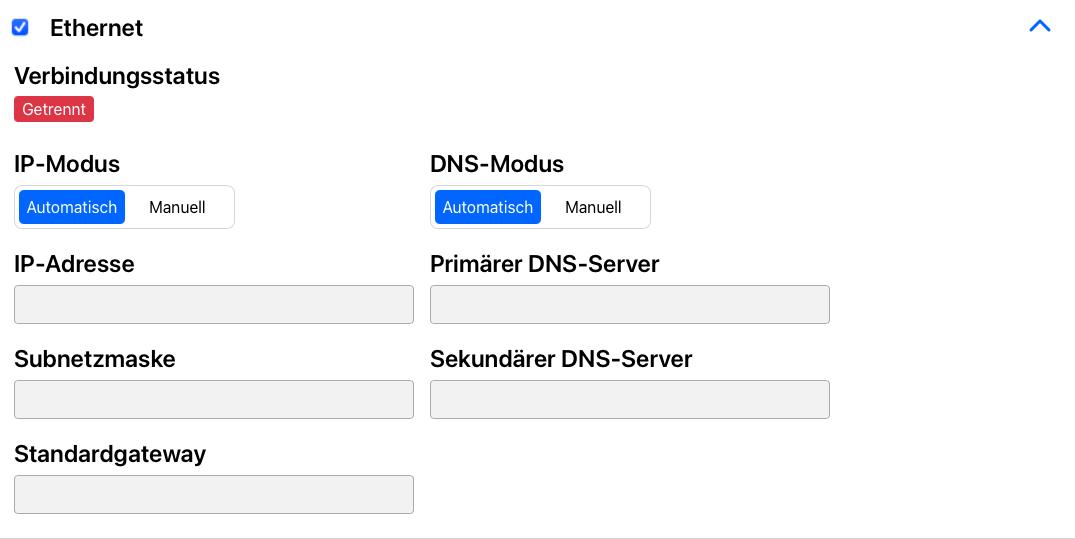
Task: Click into the Subnetzmaske field
Action: click(214, 399)
